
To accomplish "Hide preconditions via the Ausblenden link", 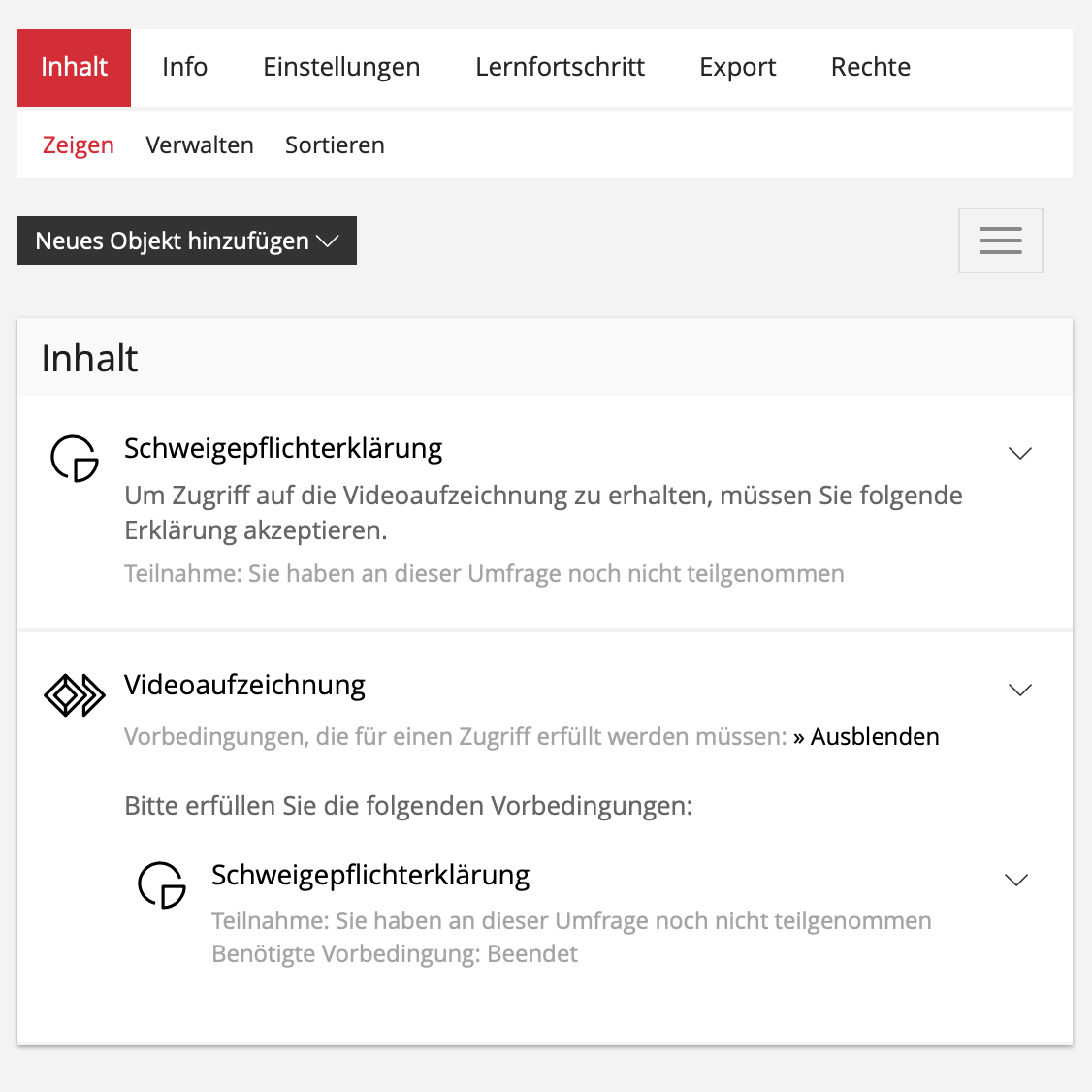I will tap(874, 737).
